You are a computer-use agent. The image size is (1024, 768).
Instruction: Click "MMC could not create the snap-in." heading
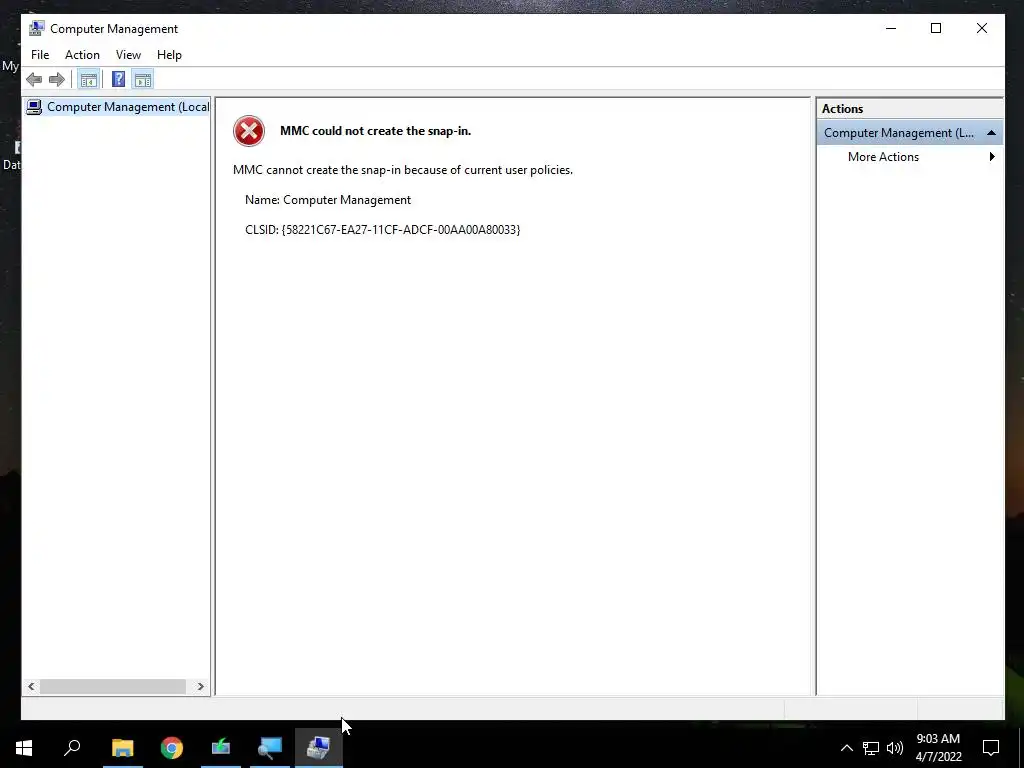376,131
